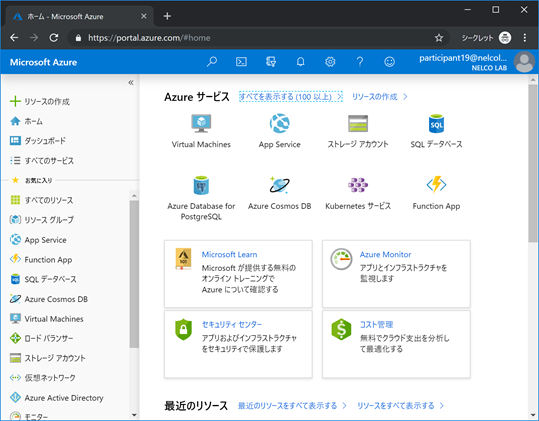Screen dimensions: 539x421
Task: Click リソースをすべて表示する link
Action: [400, 406]
